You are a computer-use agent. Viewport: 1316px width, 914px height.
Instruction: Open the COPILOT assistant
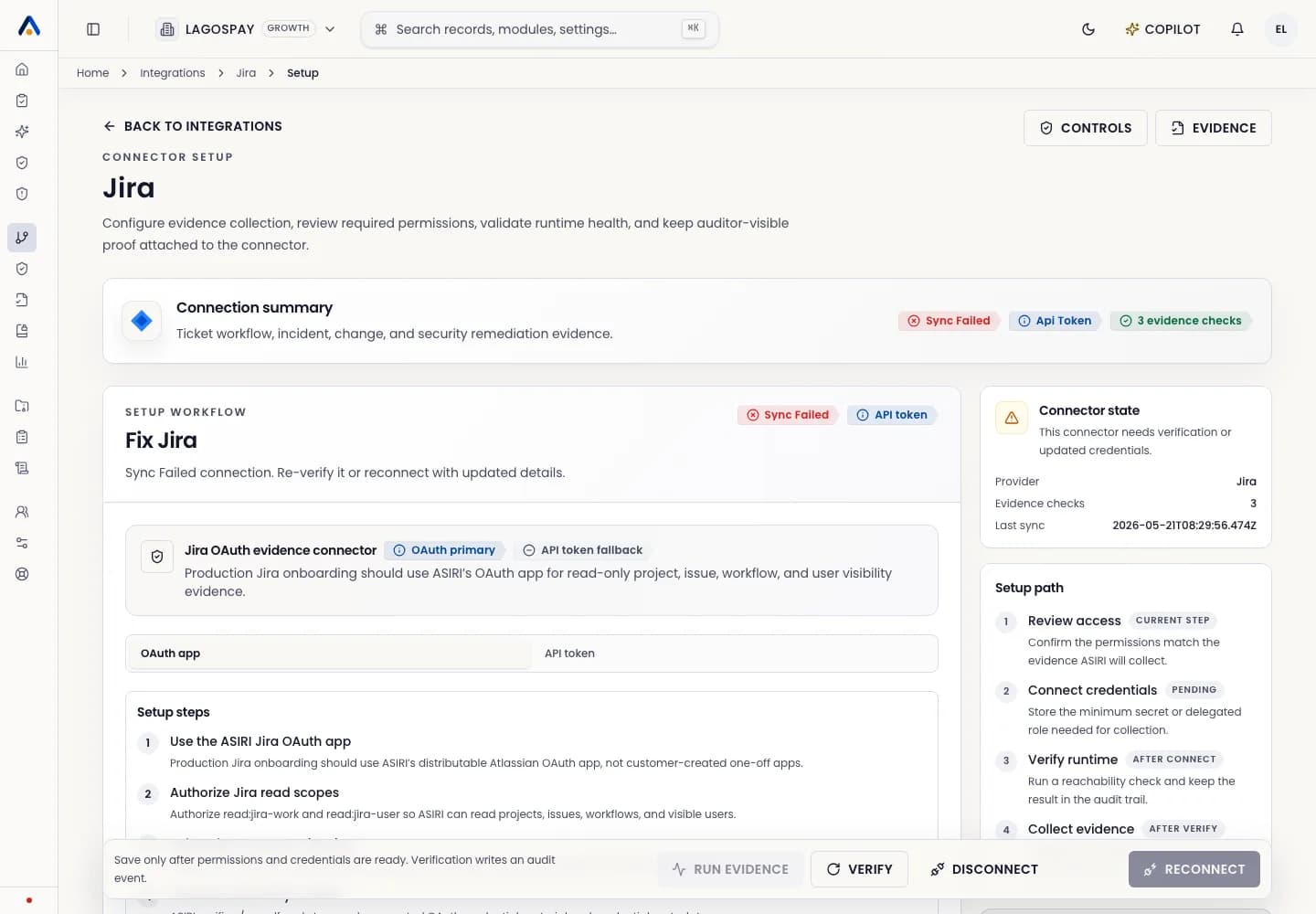1162,29
